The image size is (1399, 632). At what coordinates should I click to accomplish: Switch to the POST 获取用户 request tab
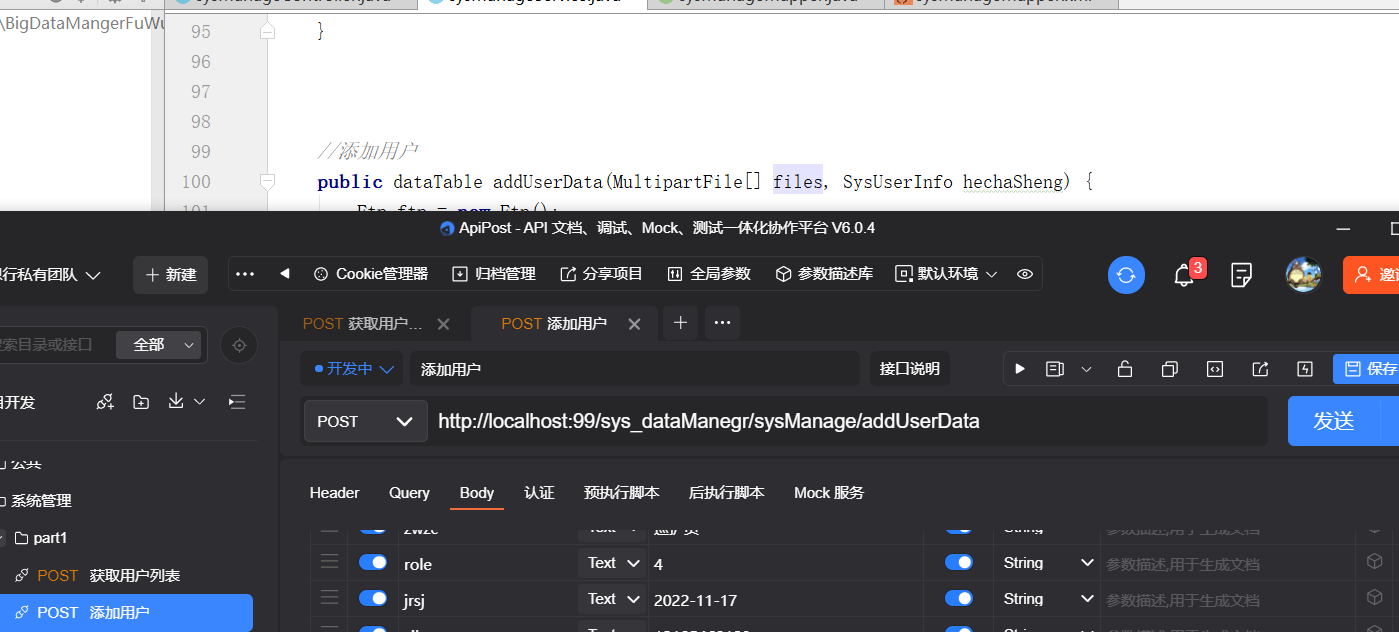(363, 324)
